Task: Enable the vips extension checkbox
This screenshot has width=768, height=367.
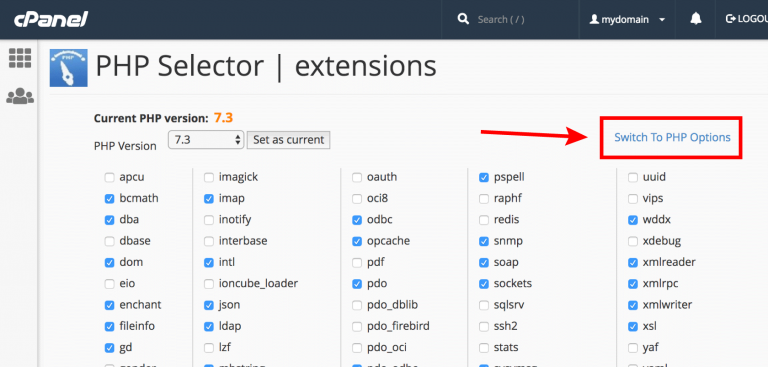Action: click(x=633, y=198)
